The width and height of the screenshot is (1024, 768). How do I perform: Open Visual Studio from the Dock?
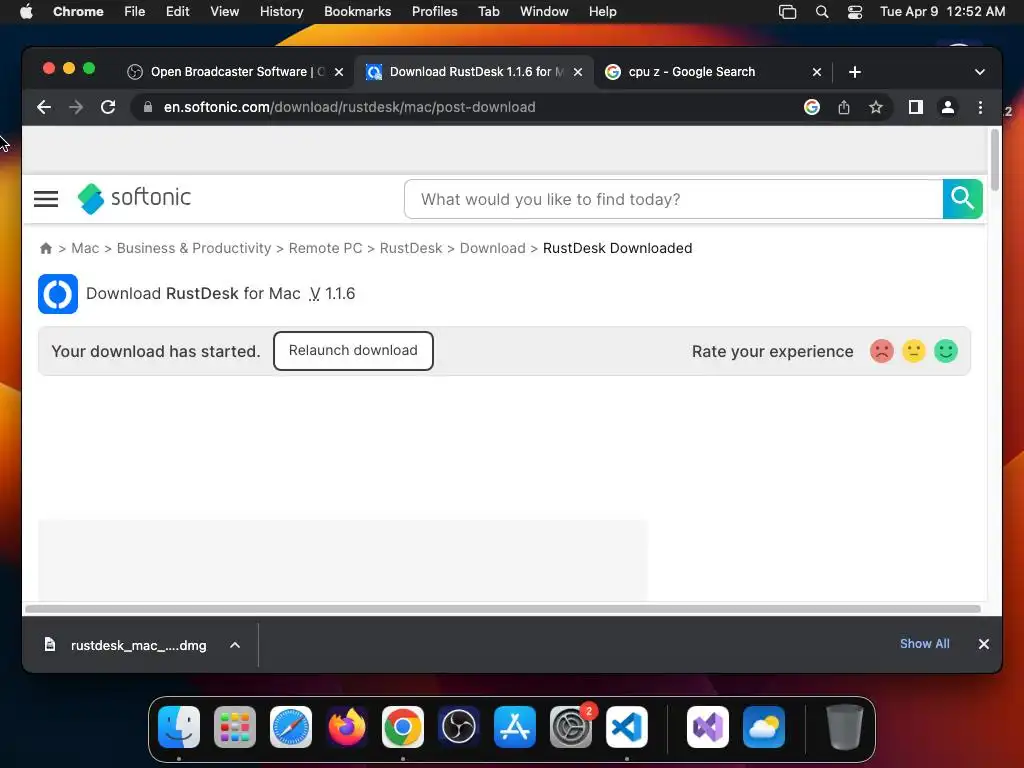[x=708, y=727]
